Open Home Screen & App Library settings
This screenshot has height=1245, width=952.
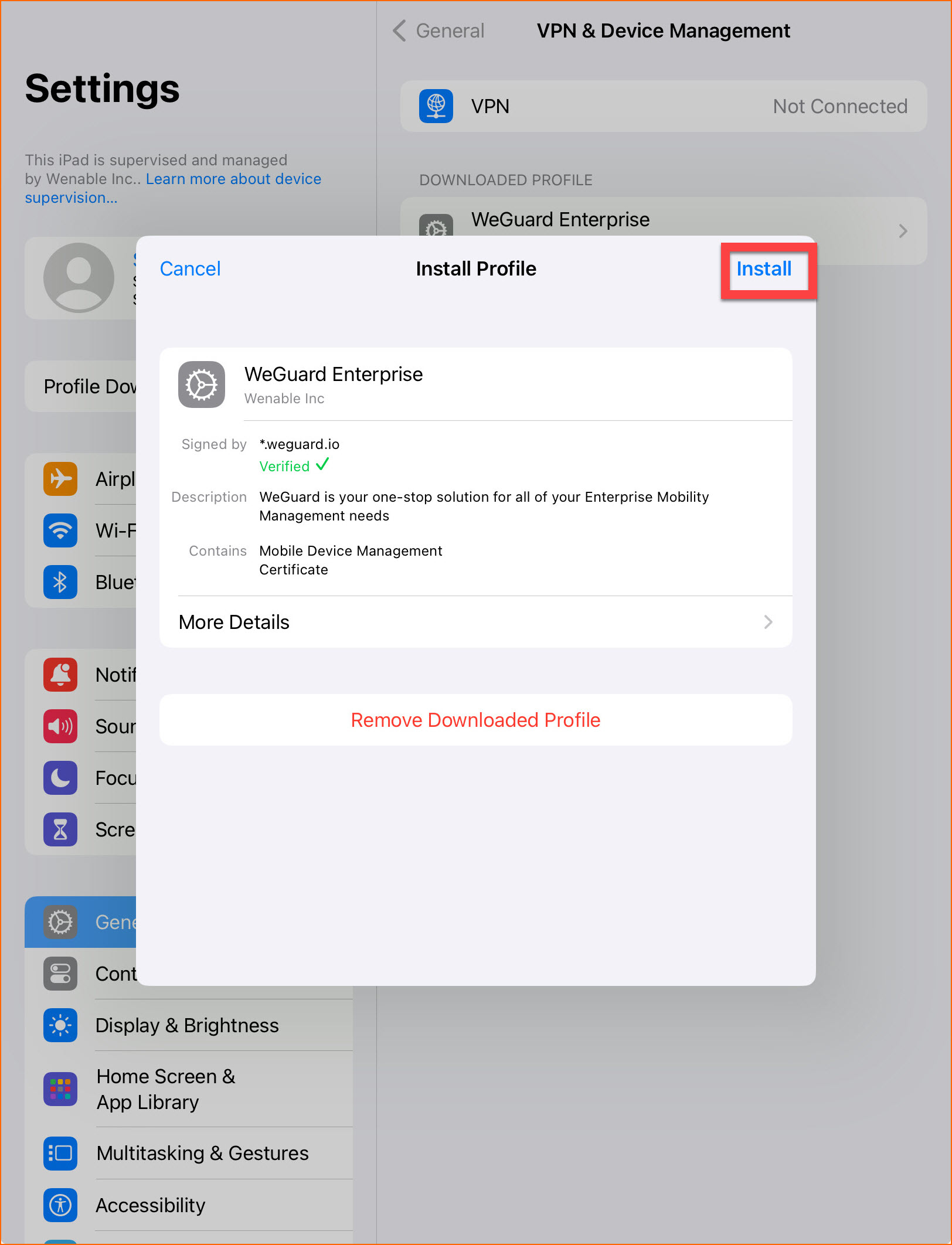[x=189, y=1089]
